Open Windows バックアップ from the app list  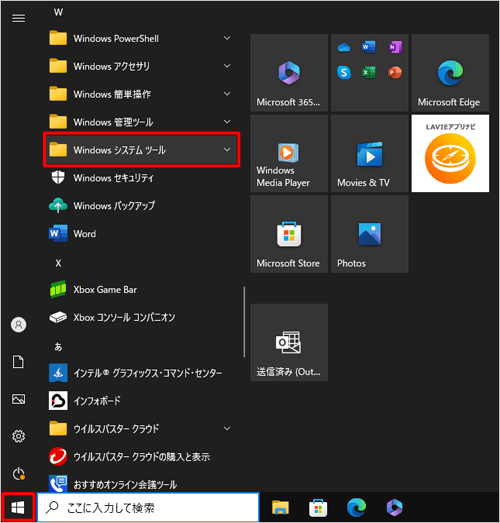[141, 205]
